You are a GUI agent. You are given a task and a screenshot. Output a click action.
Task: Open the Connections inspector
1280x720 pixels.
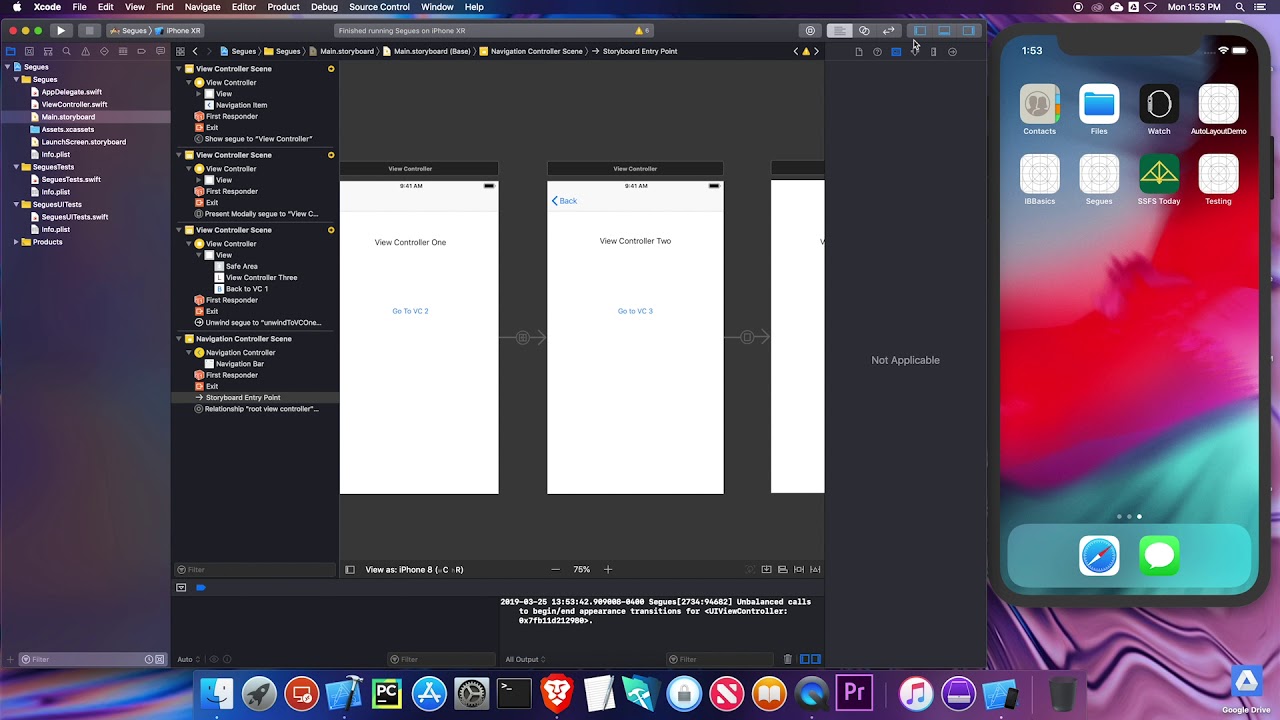[x=952, y=51]
